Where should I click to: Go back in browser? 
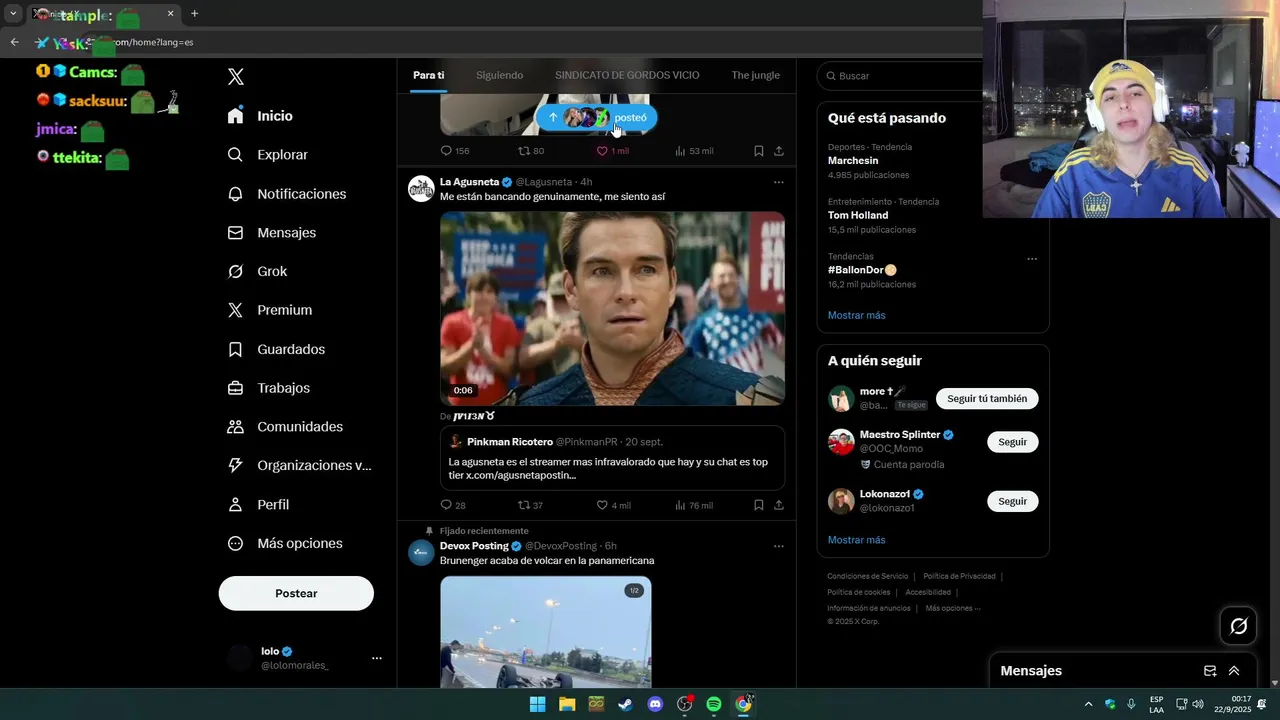click(14, 42)
